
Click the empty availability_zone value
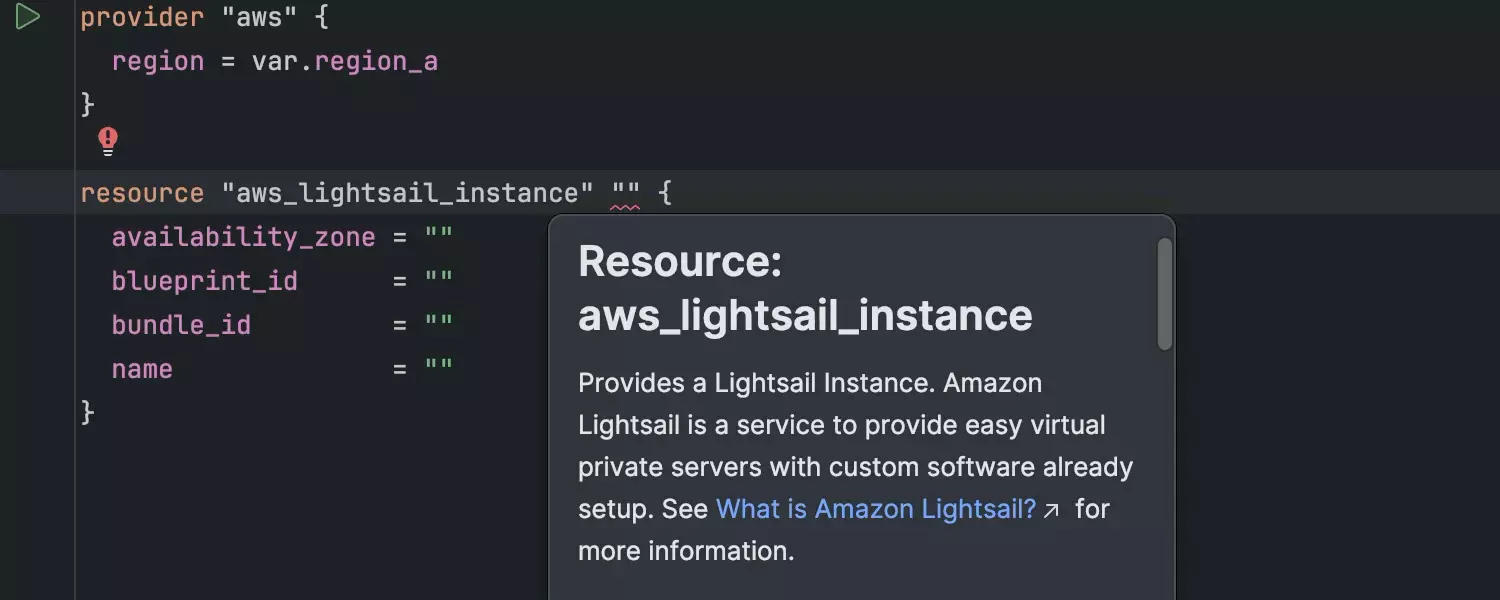pos(439,237)
